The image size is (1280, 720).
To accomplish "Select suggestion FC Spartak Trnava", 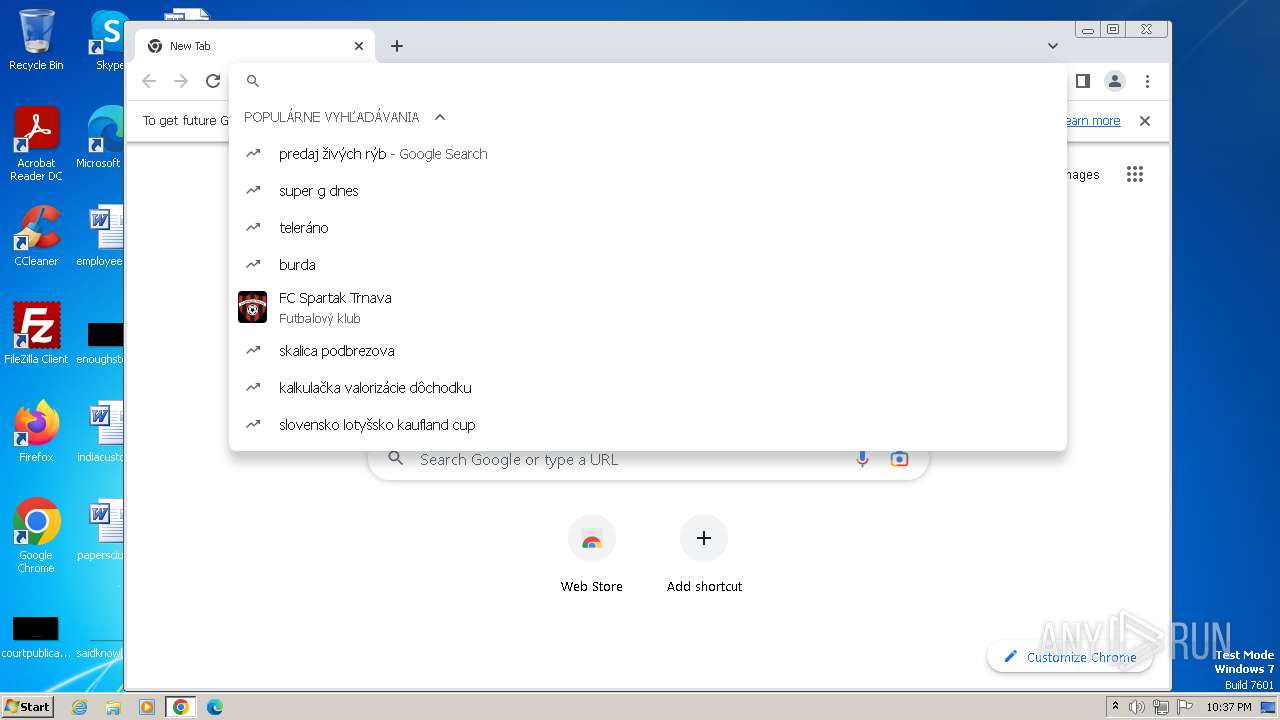I will [x=648, y=308].
